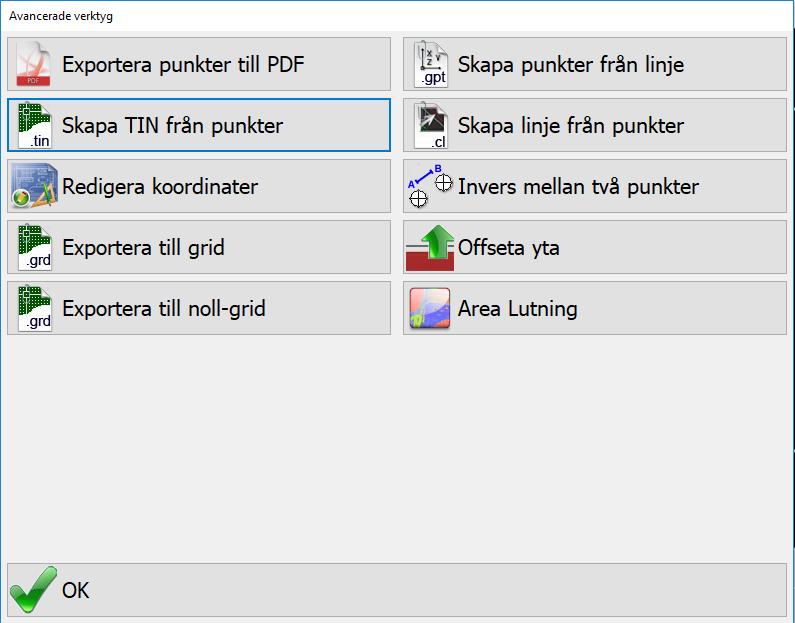Click the PDF icon beside Exportera punkter
Viewport: 795px width, 623px height.
click(35, 65)
